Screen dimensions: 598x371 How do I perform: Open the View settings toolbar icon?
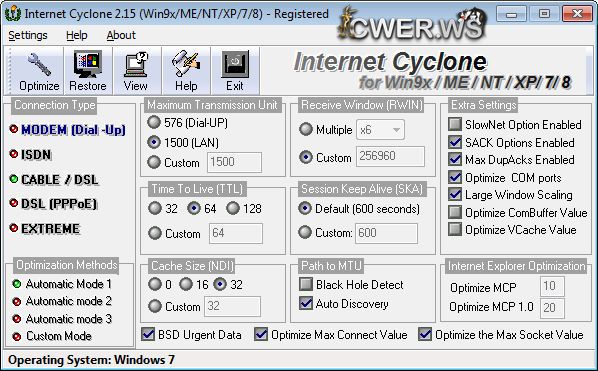coord(136,71)
